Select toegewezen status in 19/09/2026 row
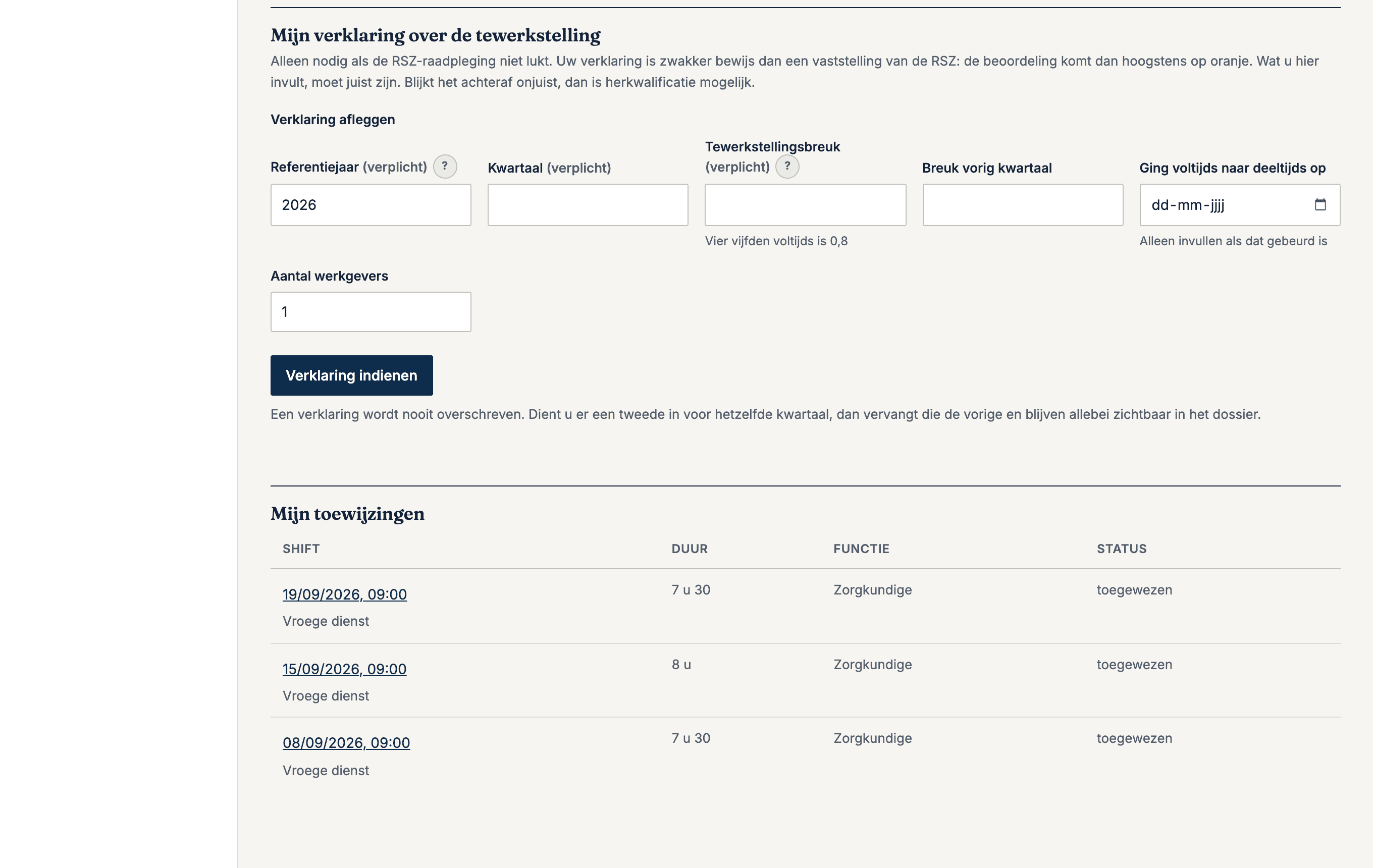Viewport: 1373px width, 868px height. coord(1134,590)
